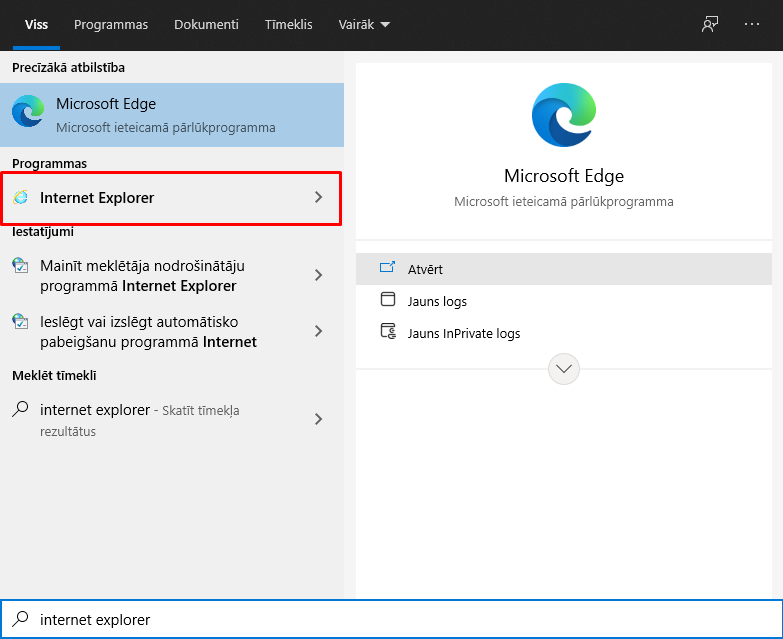Screen dimensions: 783x639
Task: Click the large Edge logo in preview pane
Action: click(564, 115)
